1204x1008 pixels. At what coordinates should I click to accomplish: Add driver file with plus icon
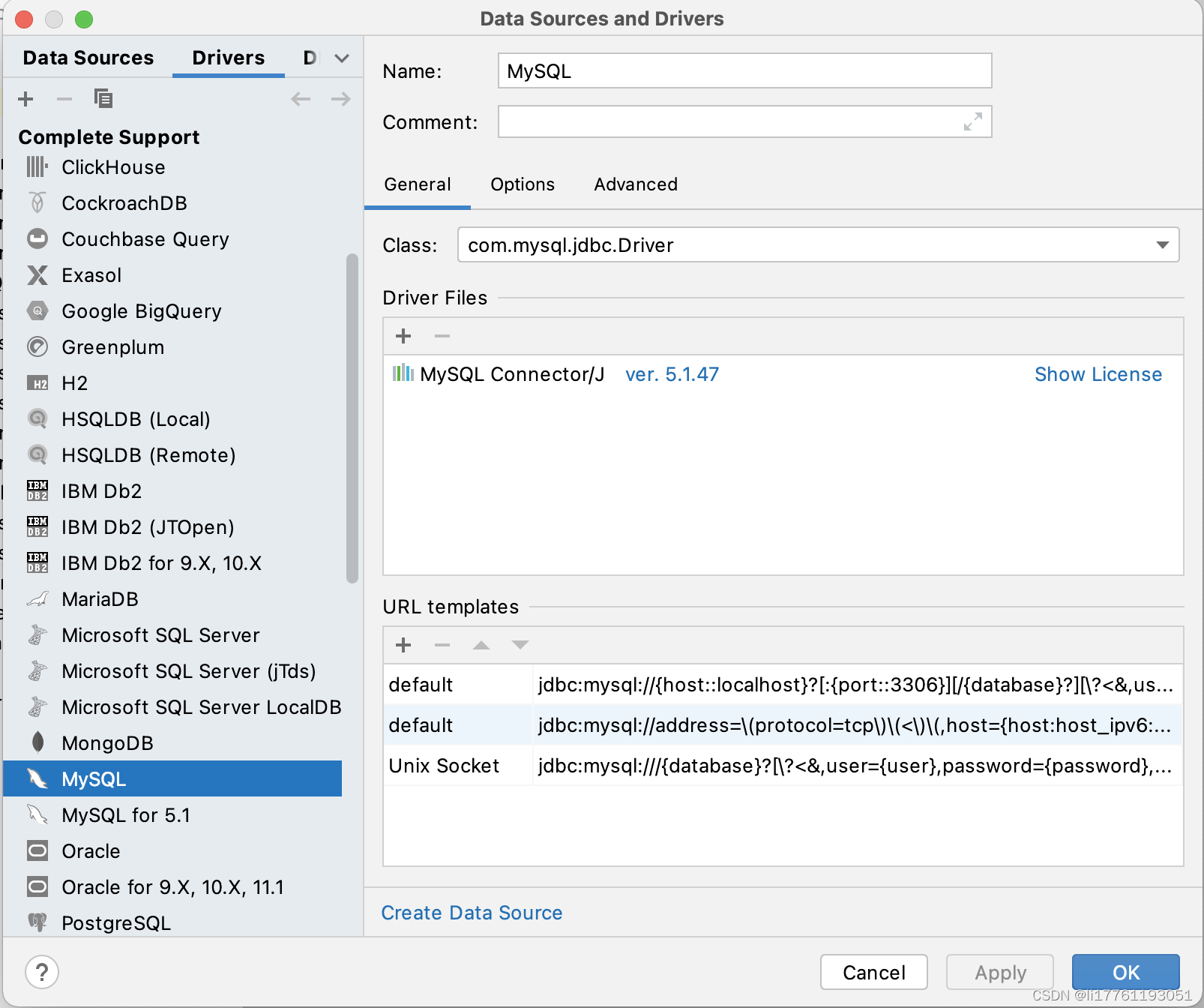click(x=403, y=336)
